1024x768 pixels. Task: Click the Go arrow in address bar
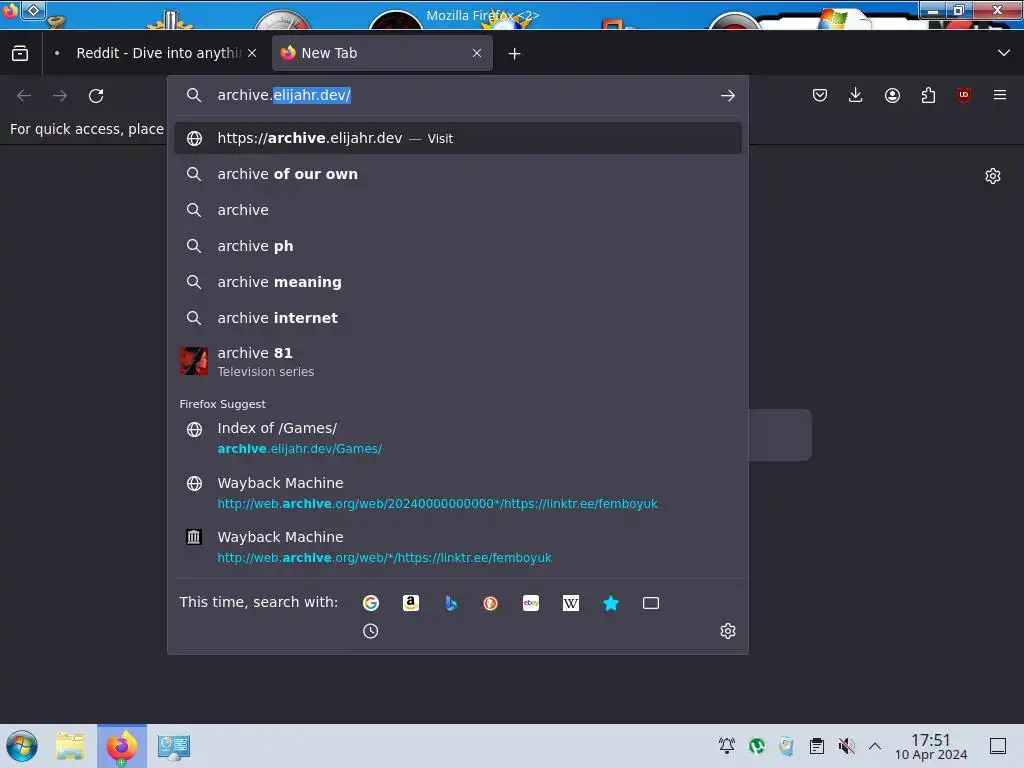coord(728,96)
